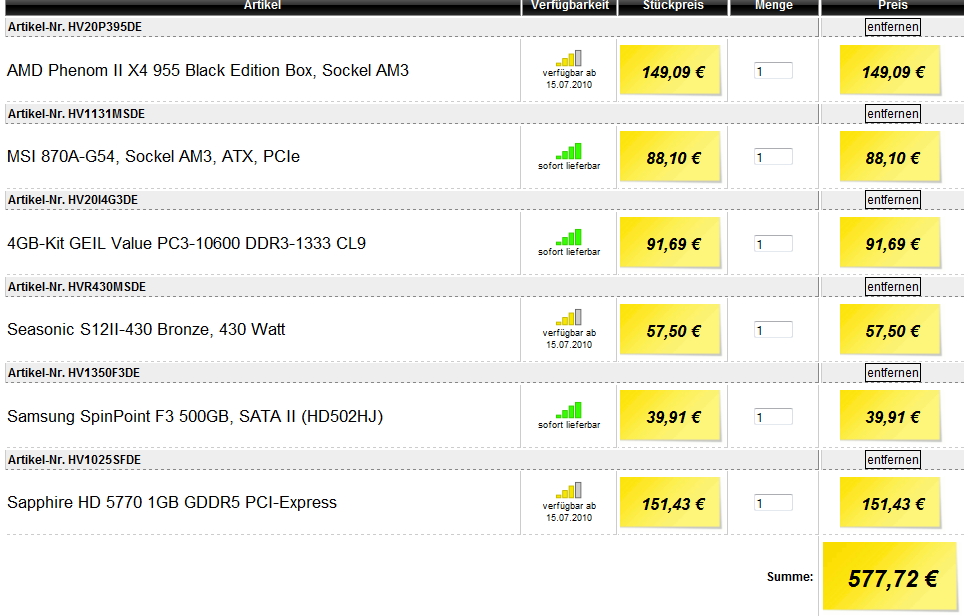
Task: Click total price 39,91 € in Preis column
Action: (x=891, y=416)
